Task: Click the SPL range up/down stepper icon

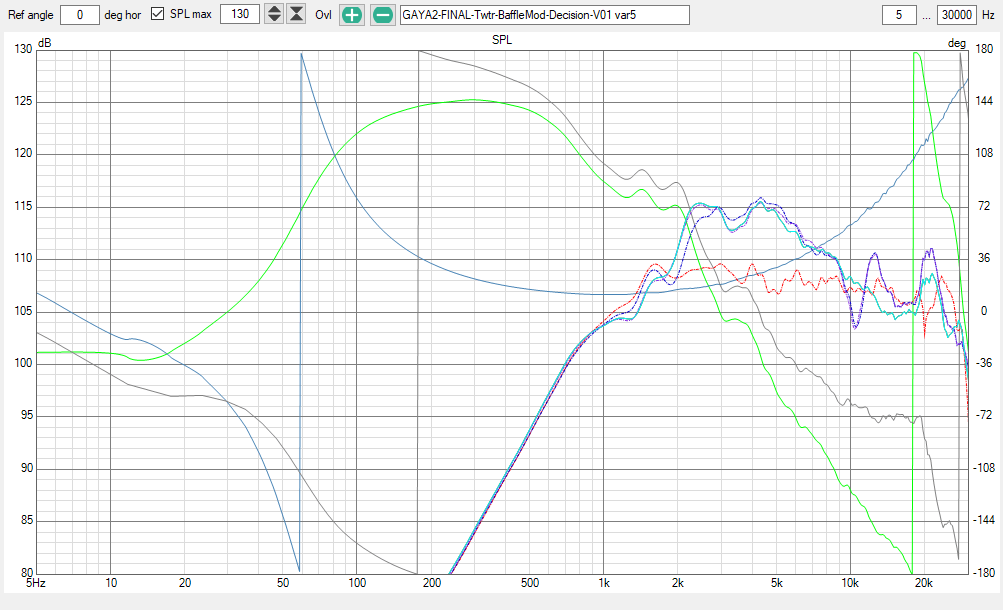Action: pos(274,14)
